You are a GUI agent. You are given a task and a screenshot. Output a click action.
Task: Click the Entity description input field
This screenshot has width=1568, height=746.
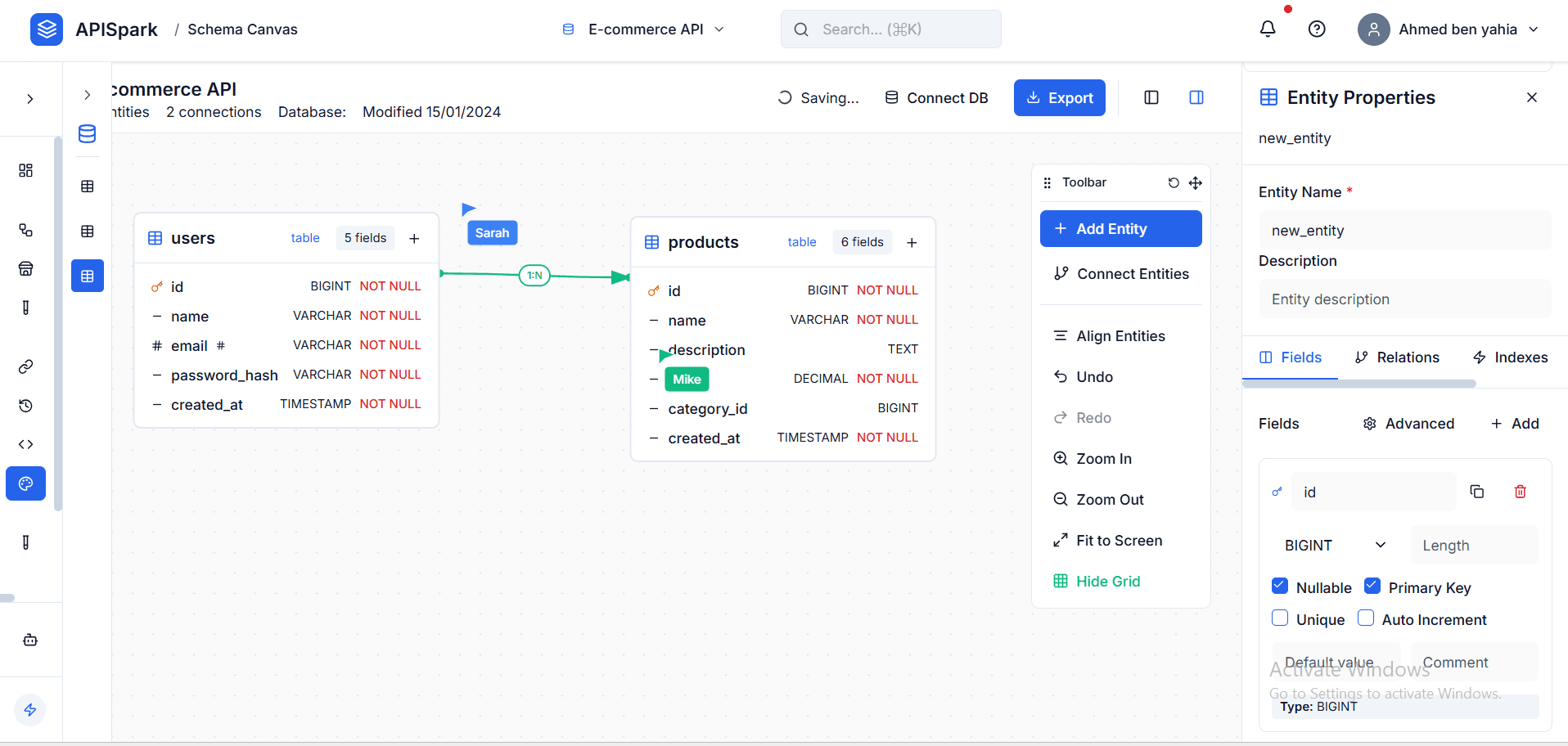(x=1405, y=299)
